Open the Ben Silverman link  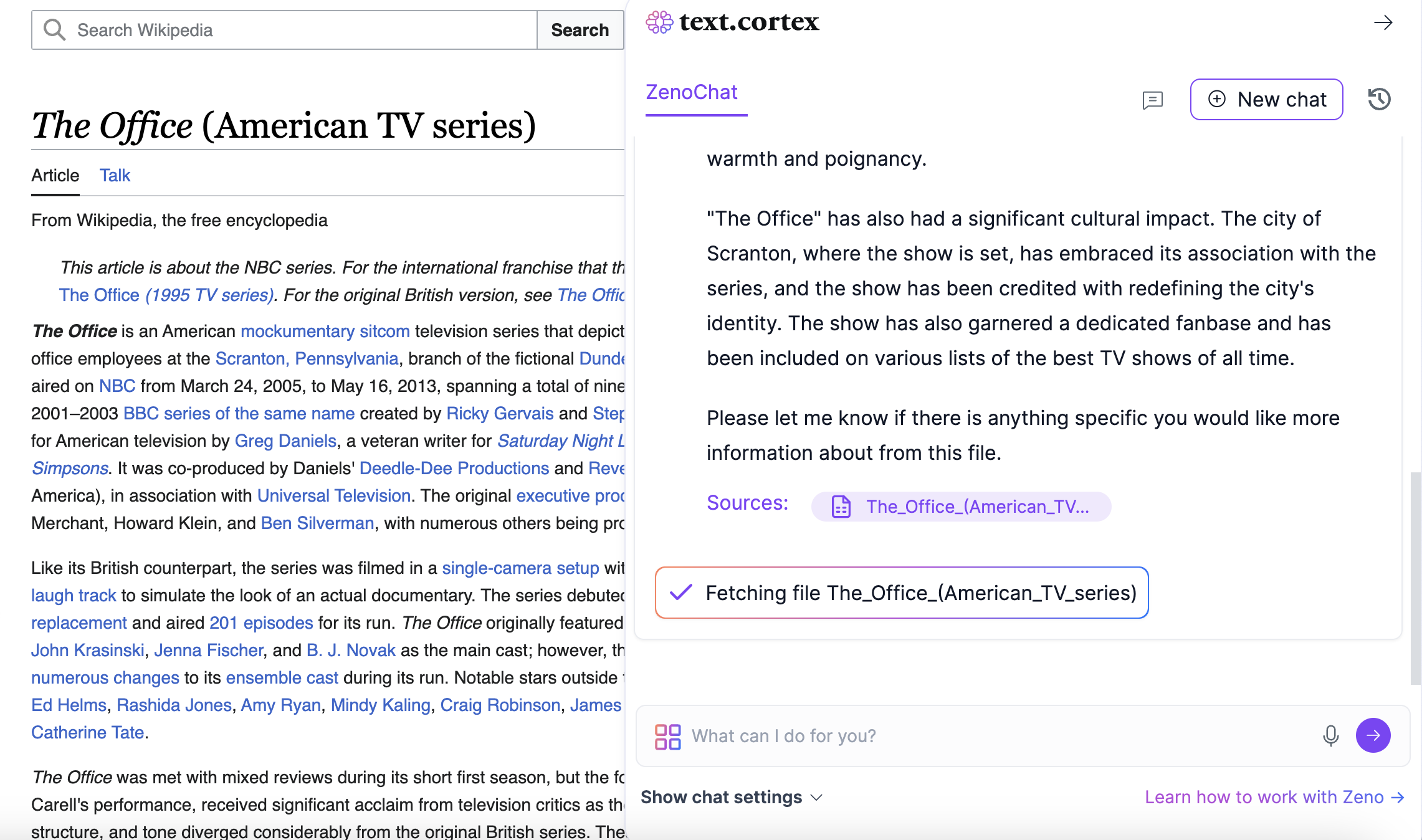(x=317, y=523)
